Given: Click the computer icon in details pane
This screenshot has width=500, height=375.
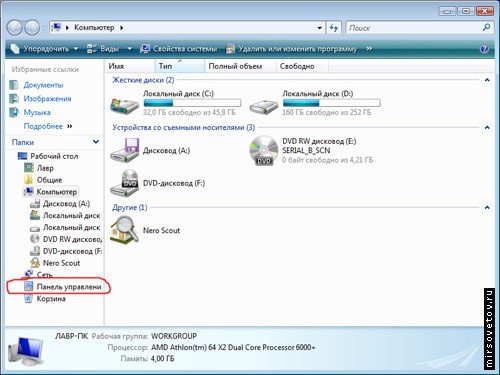Looking at the screenshot, I should pyautogui.click(x=26, y=351).
